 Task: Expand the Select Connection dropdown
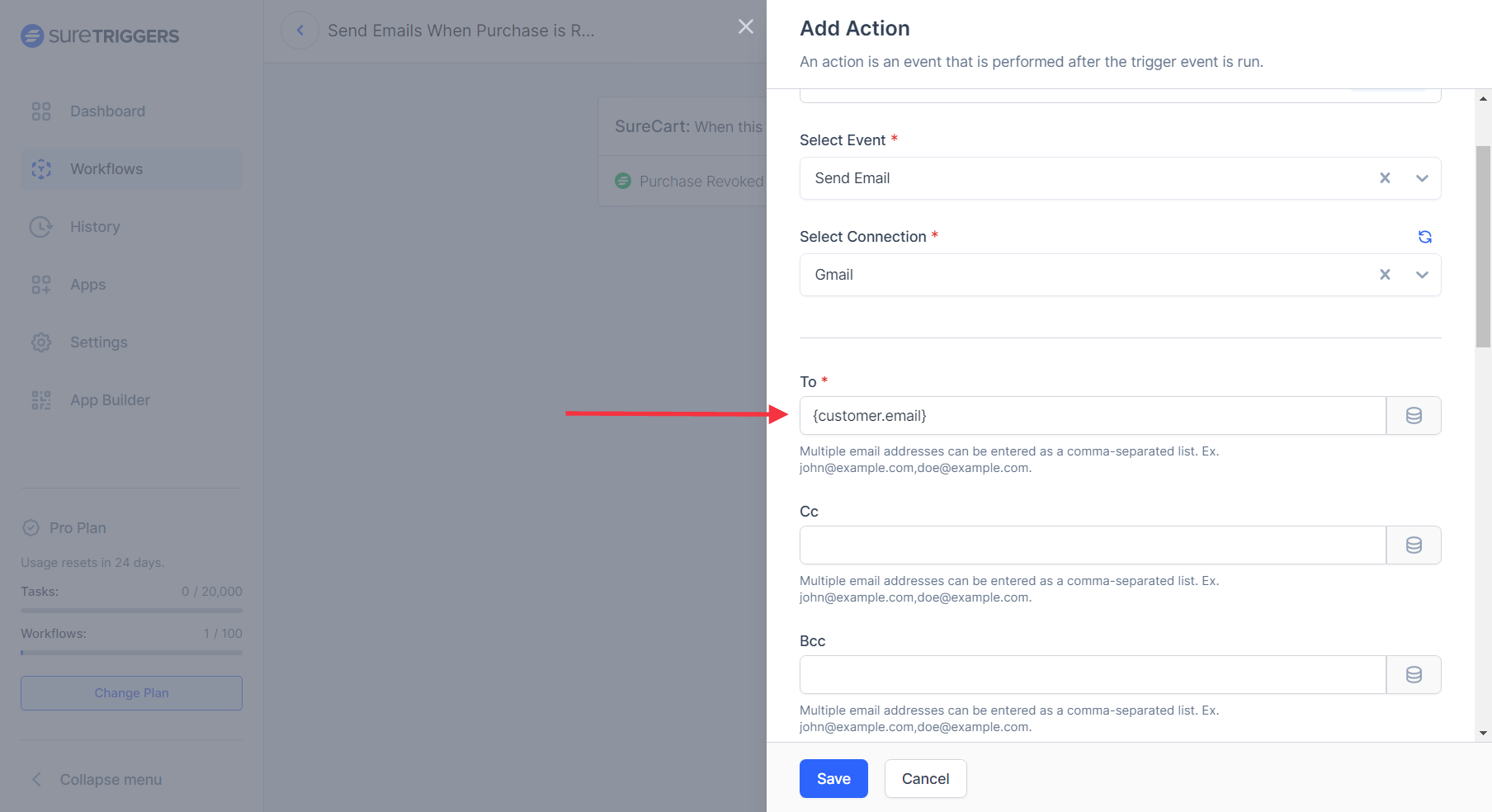pyautogui.click(x=1422, y=275)
